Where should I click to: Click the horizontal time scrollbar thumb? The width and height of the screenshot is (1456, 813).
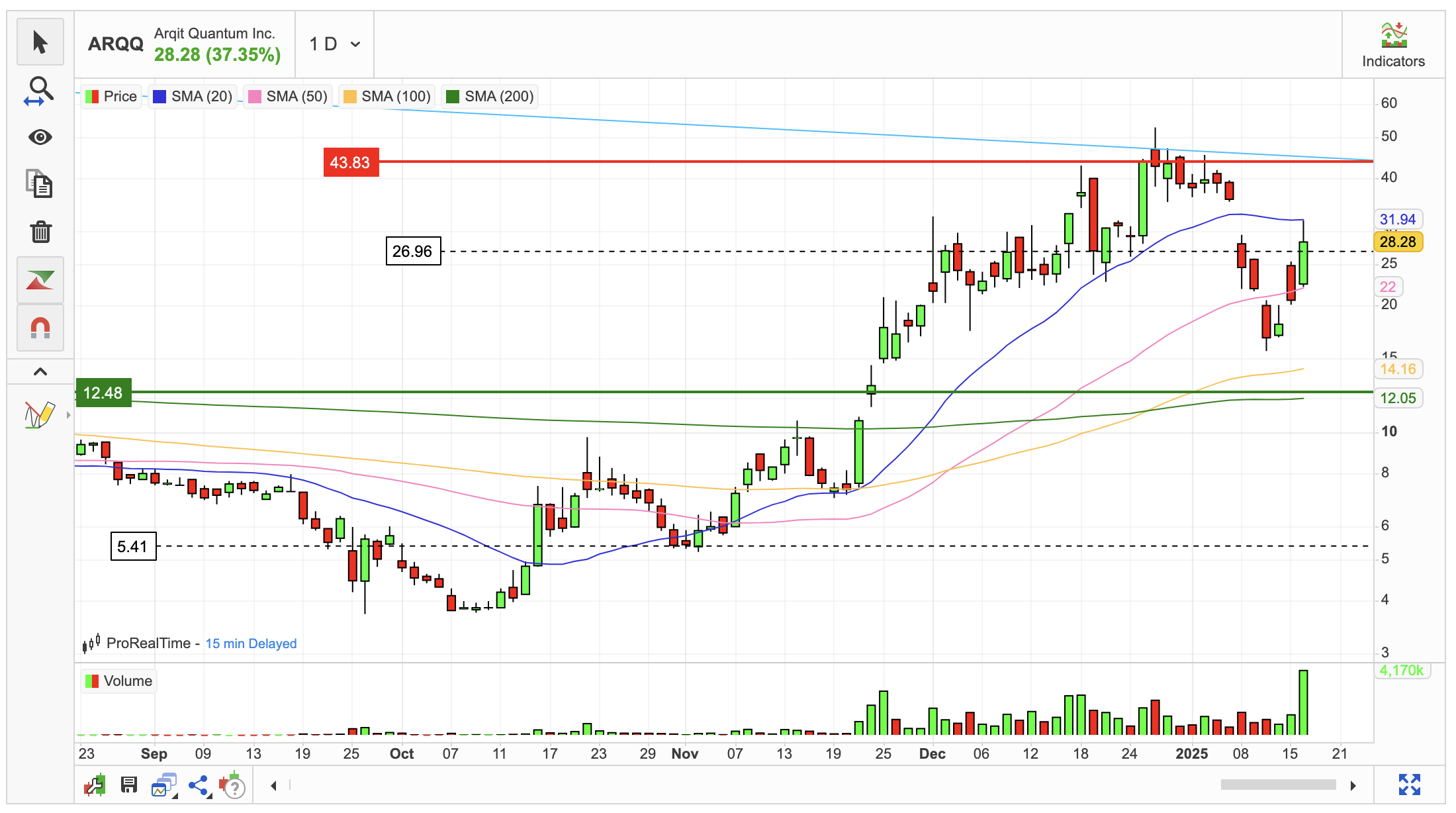pos(1278,785)
